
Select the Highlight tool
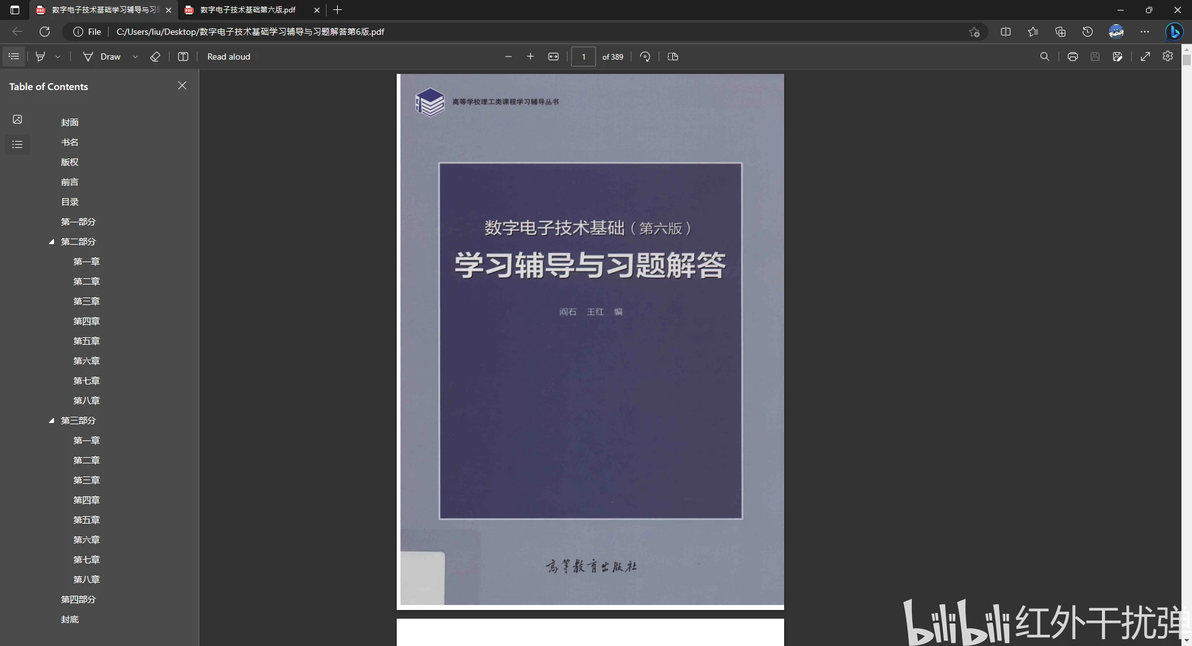40,56
